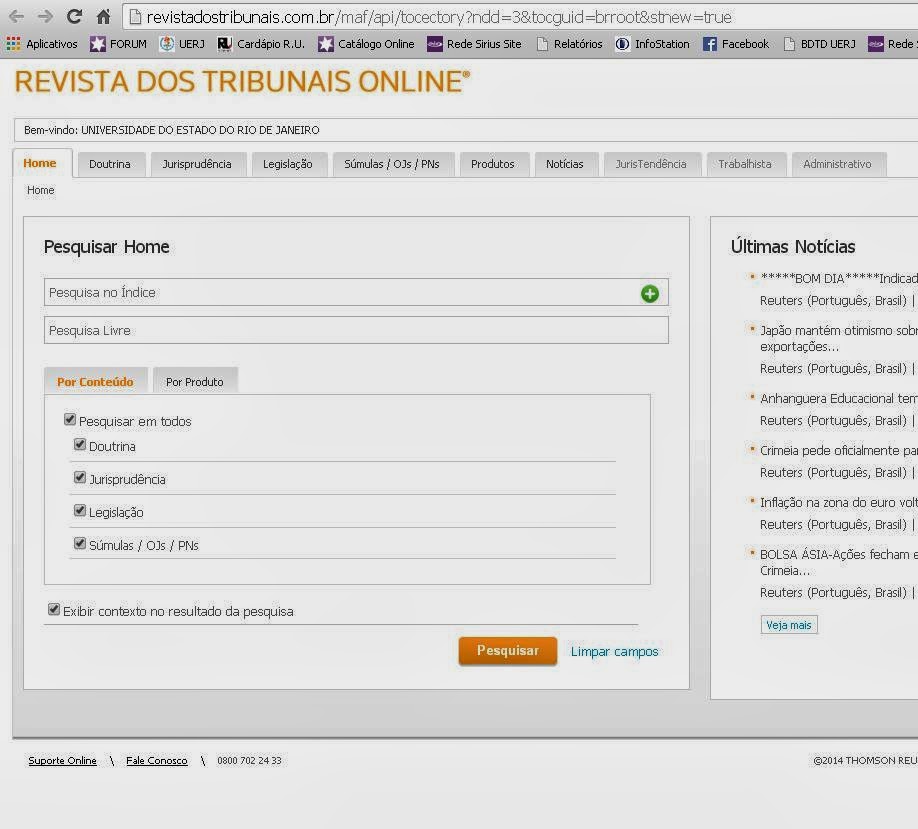
Task: Uncheck the Legislação checkbox
Action: (x=80, y=510)
